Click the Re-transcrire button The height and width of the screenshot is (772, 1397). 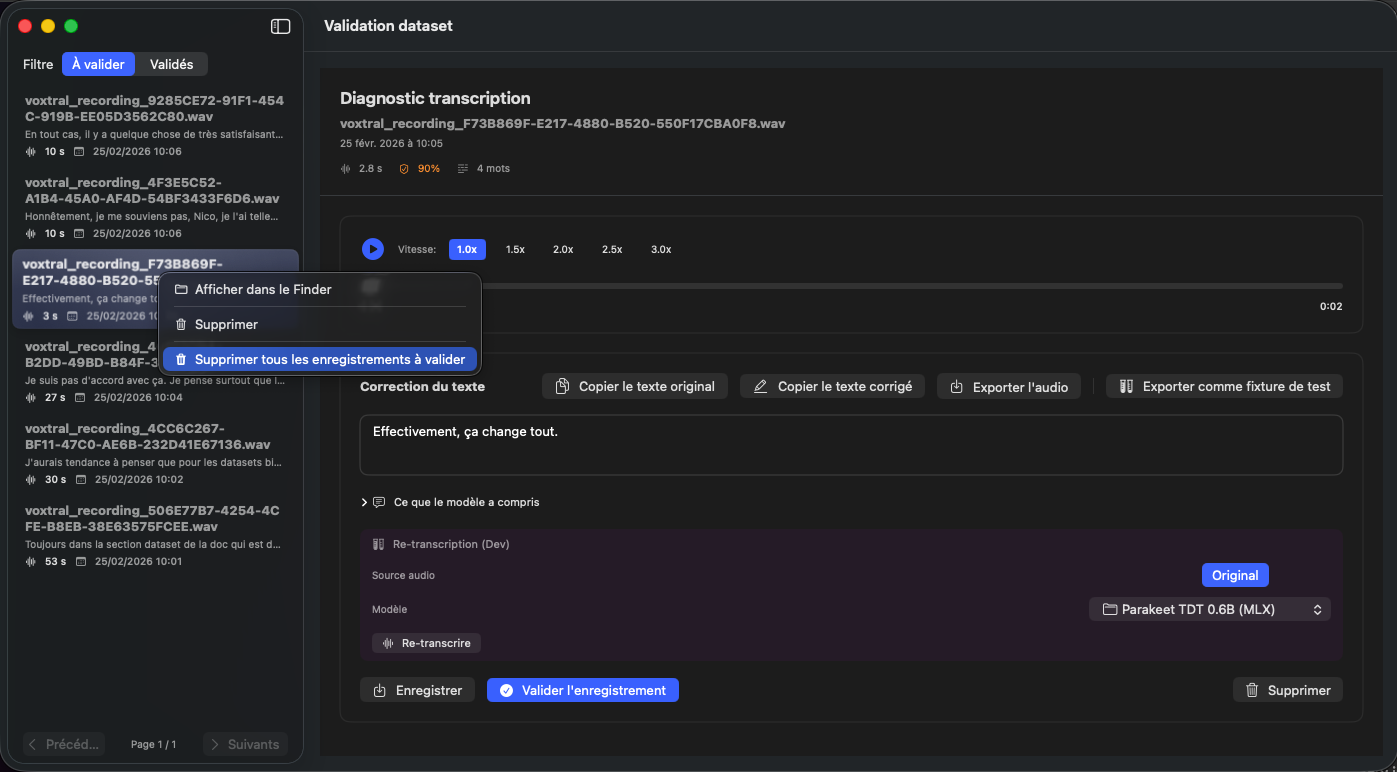tap(426, 643)
